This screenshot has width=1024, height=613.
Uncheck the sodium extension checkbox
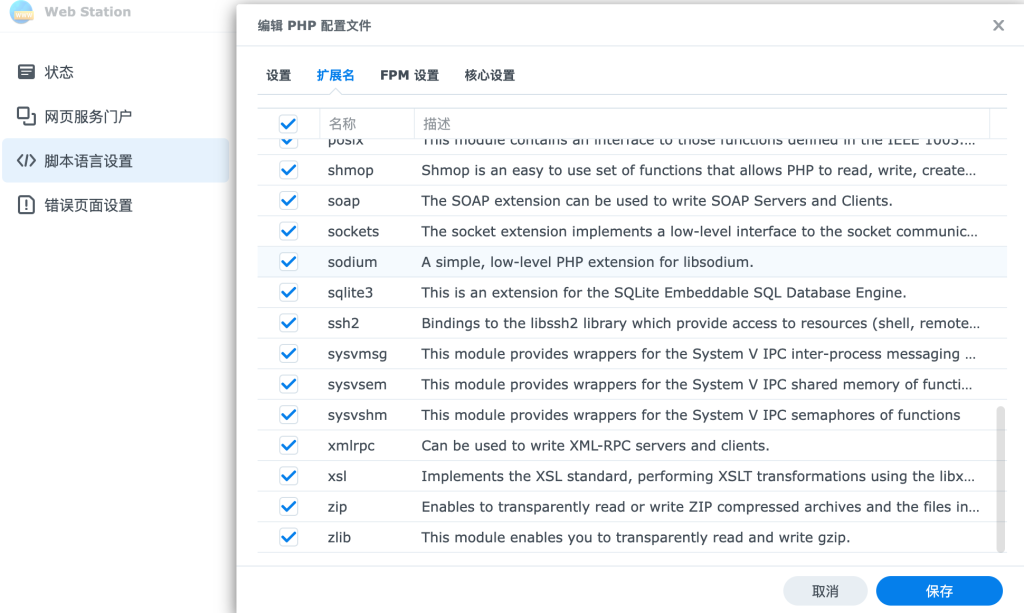click(x=288, y=262)
